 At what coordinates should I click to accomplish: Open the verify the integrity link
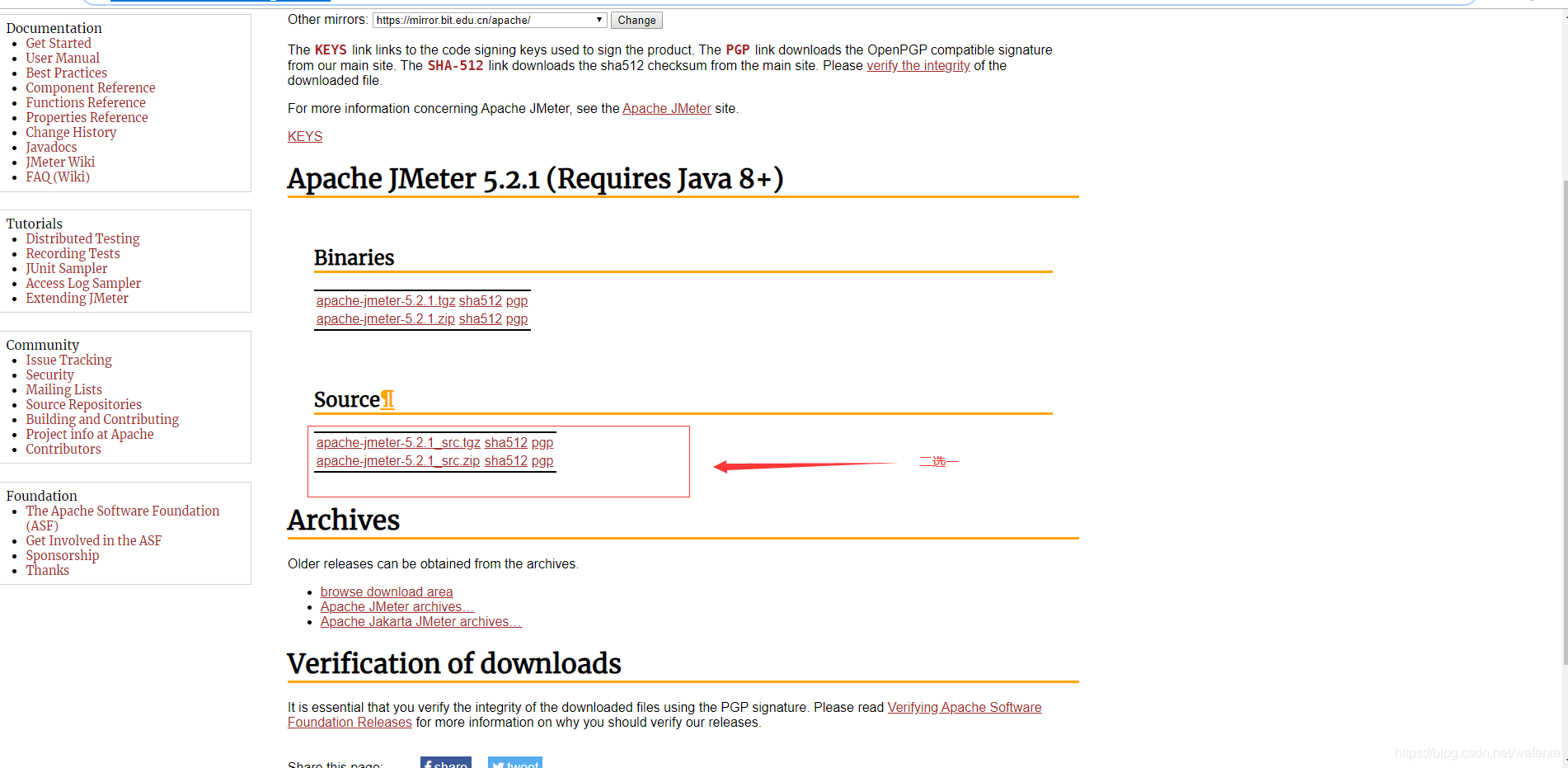click(918, 65)
